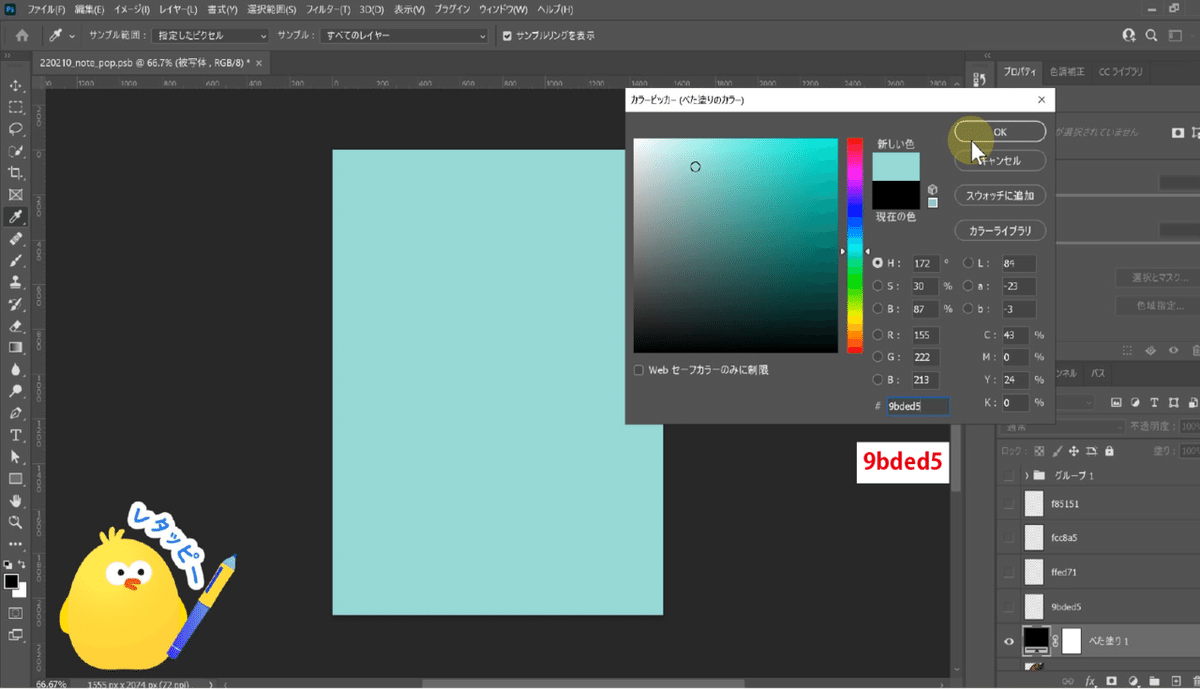The image size is (1200, 689).
Task: Open the フィルター(T) menu
Action: click(x=327, y=9)
